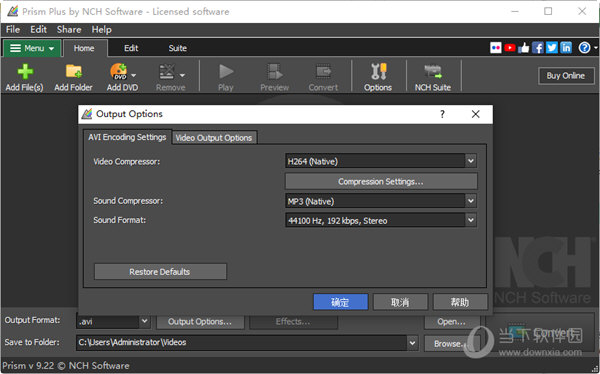This screenshot has height=374, width=600.
Task: Switch to the Edit ribbon tab
Action: 131,48
